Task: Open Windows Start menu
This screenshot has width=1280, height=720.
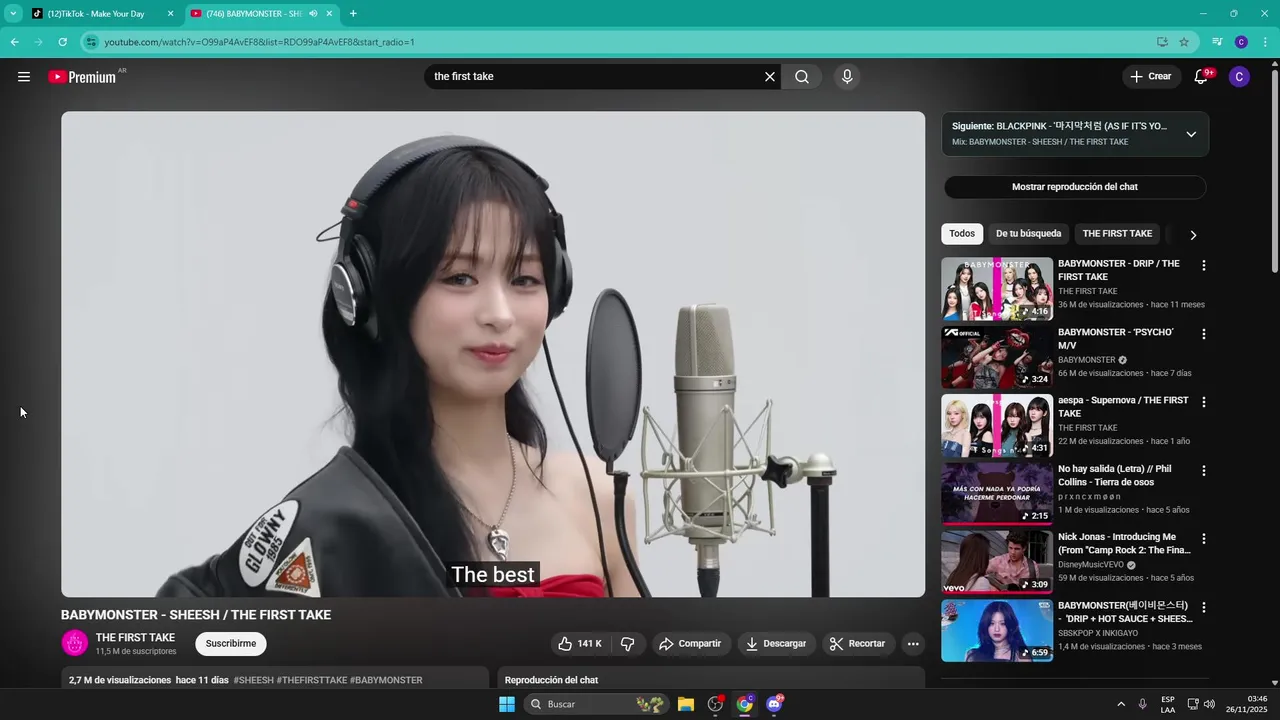Action: pos(507,704)
